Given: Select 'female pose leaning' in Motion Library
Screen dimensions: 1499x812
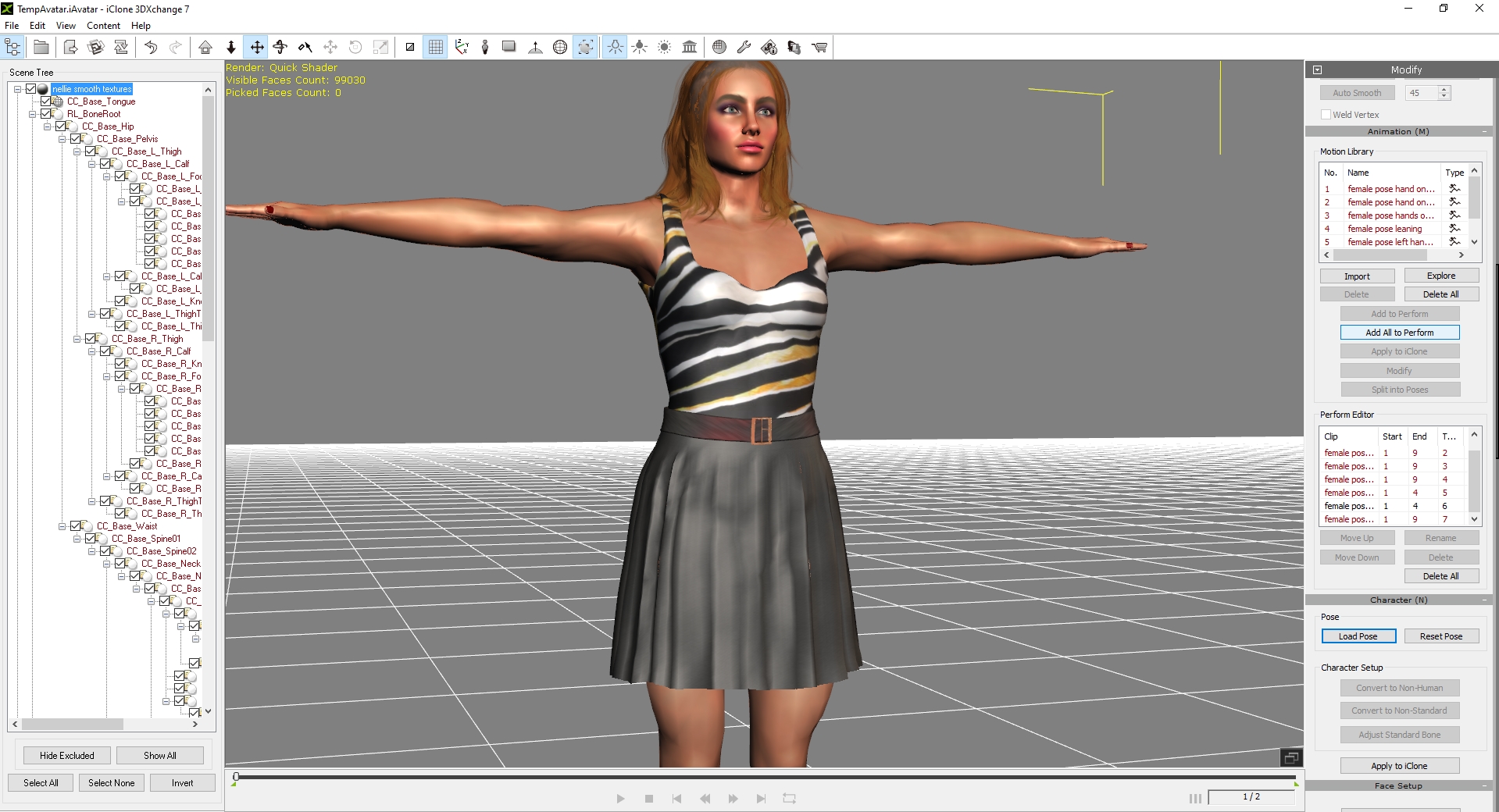Looking at the screenshot, I should (1384, 229).
